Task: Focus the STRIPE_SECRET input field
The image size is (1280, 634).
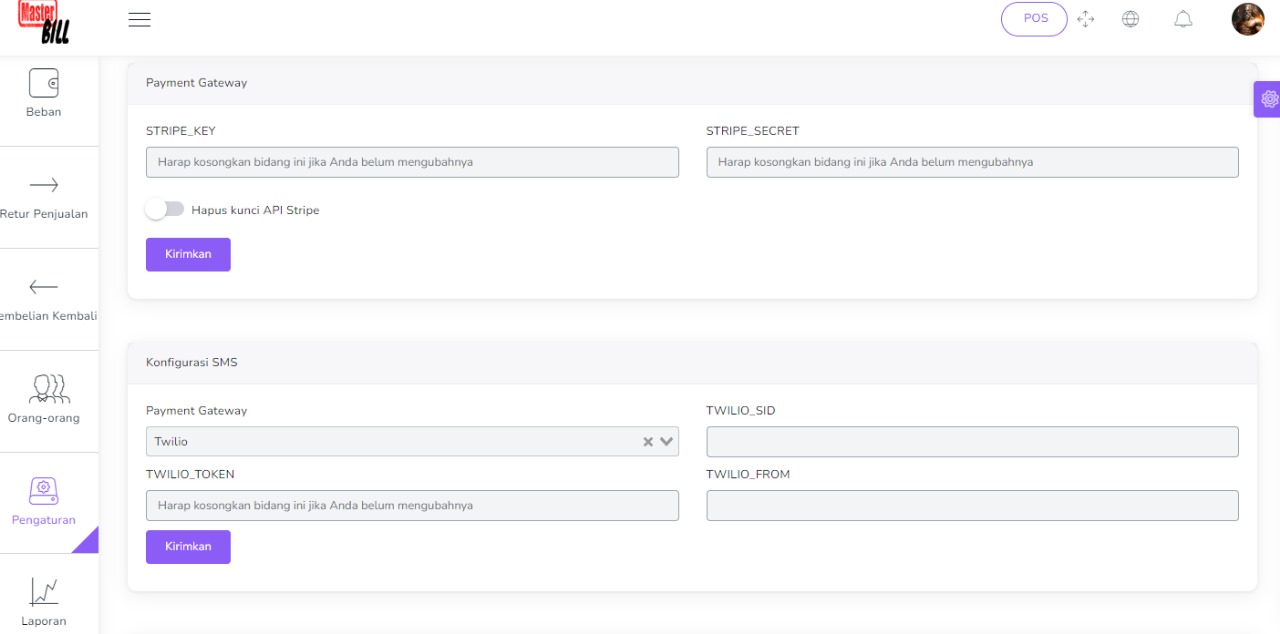Action: pos(972,162)
